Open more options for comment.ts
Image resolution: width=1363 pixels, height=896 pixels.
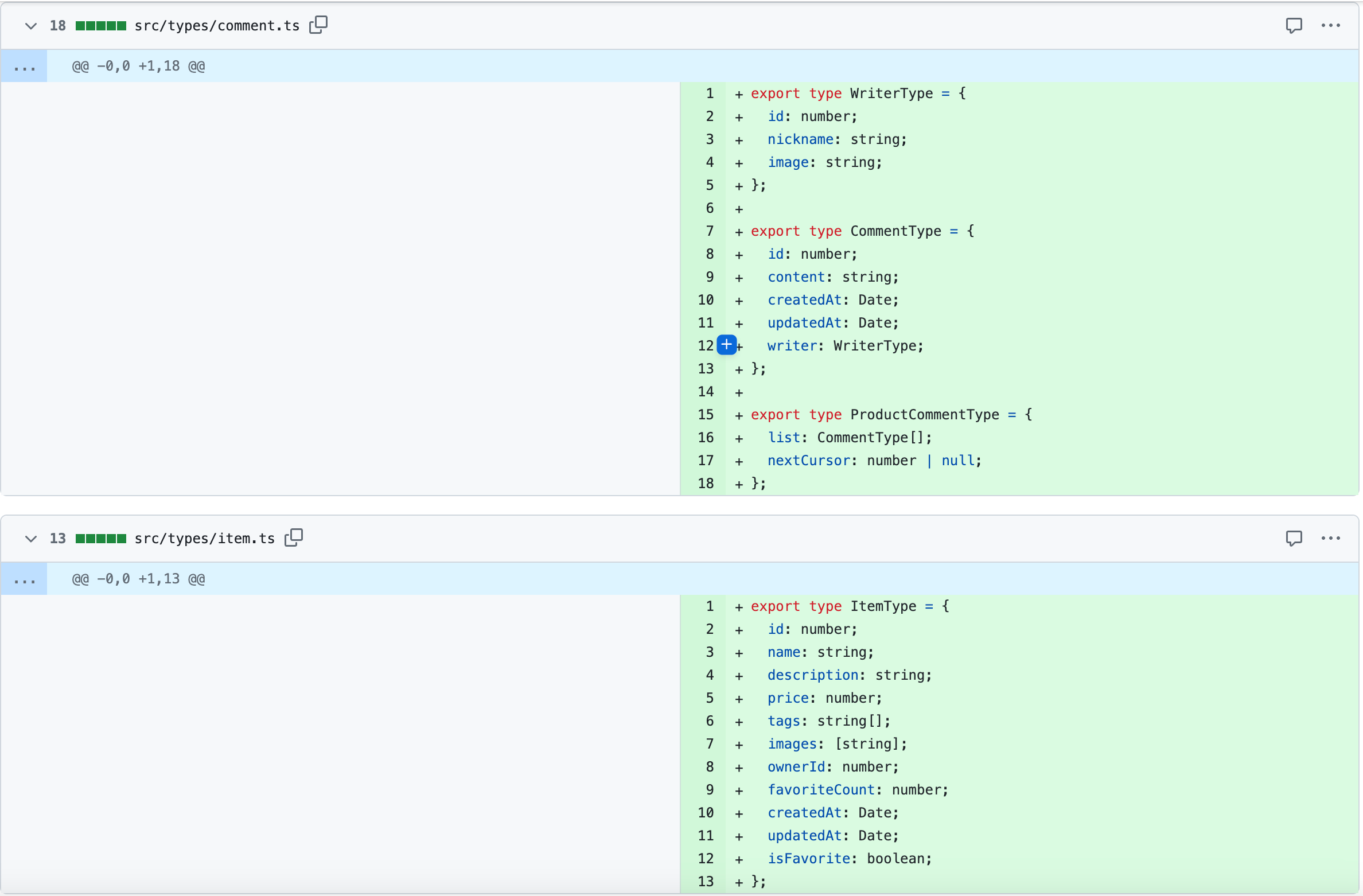1330,25
